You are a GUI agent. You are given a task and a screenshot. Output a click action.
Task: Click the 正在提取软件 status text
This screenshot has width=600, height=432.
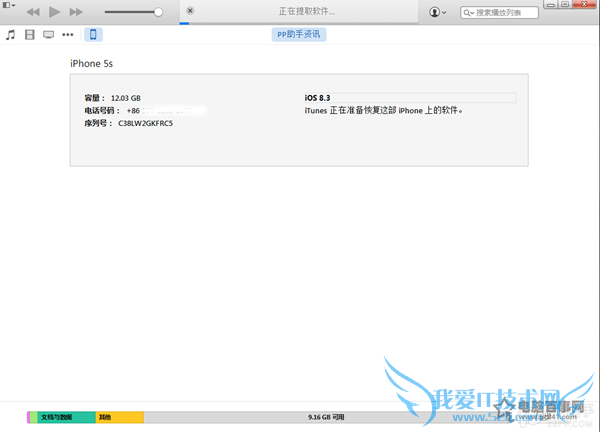click(307, 11)
